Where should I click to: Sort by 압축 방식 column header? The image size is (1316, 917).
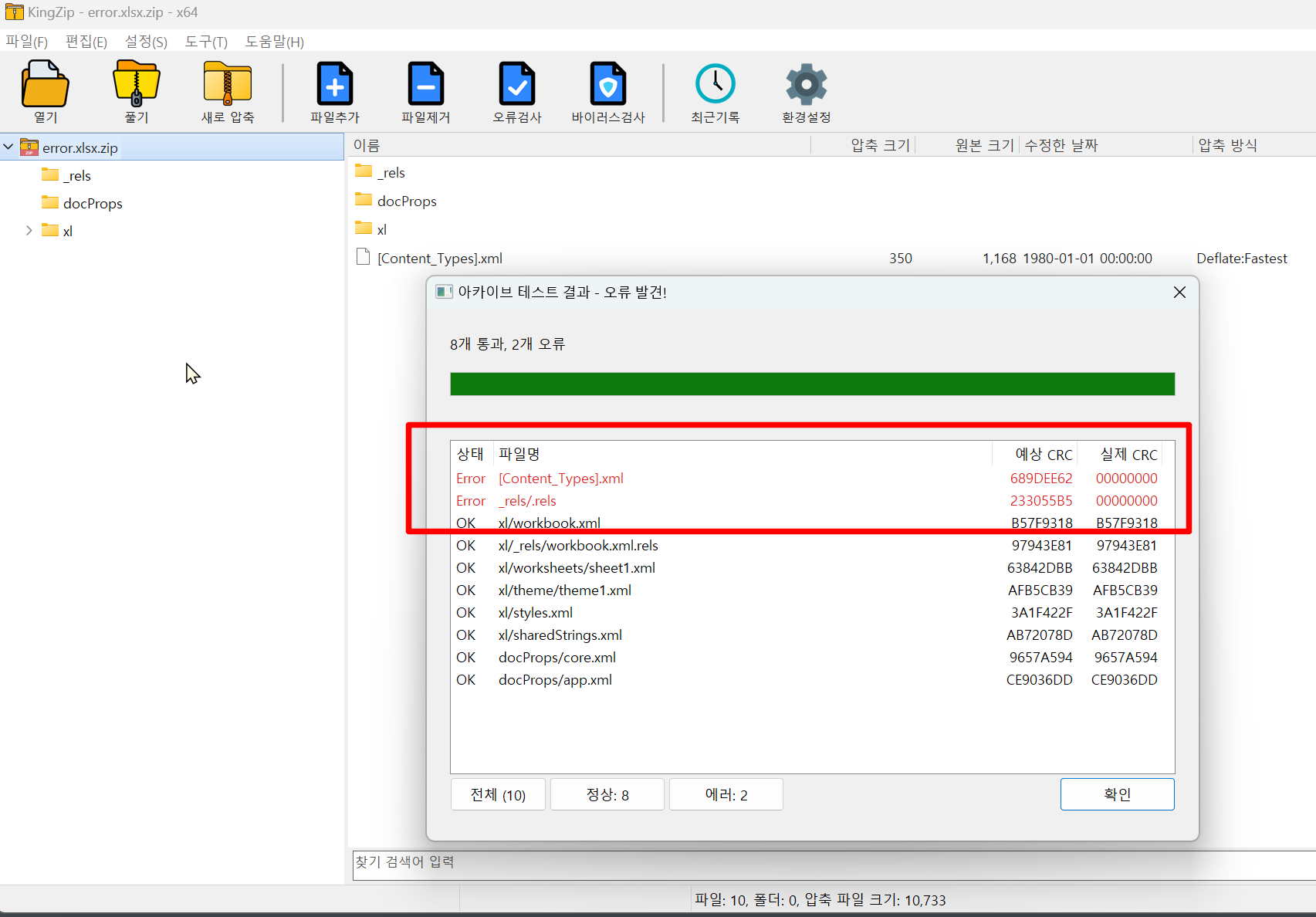pos(1253,145)
